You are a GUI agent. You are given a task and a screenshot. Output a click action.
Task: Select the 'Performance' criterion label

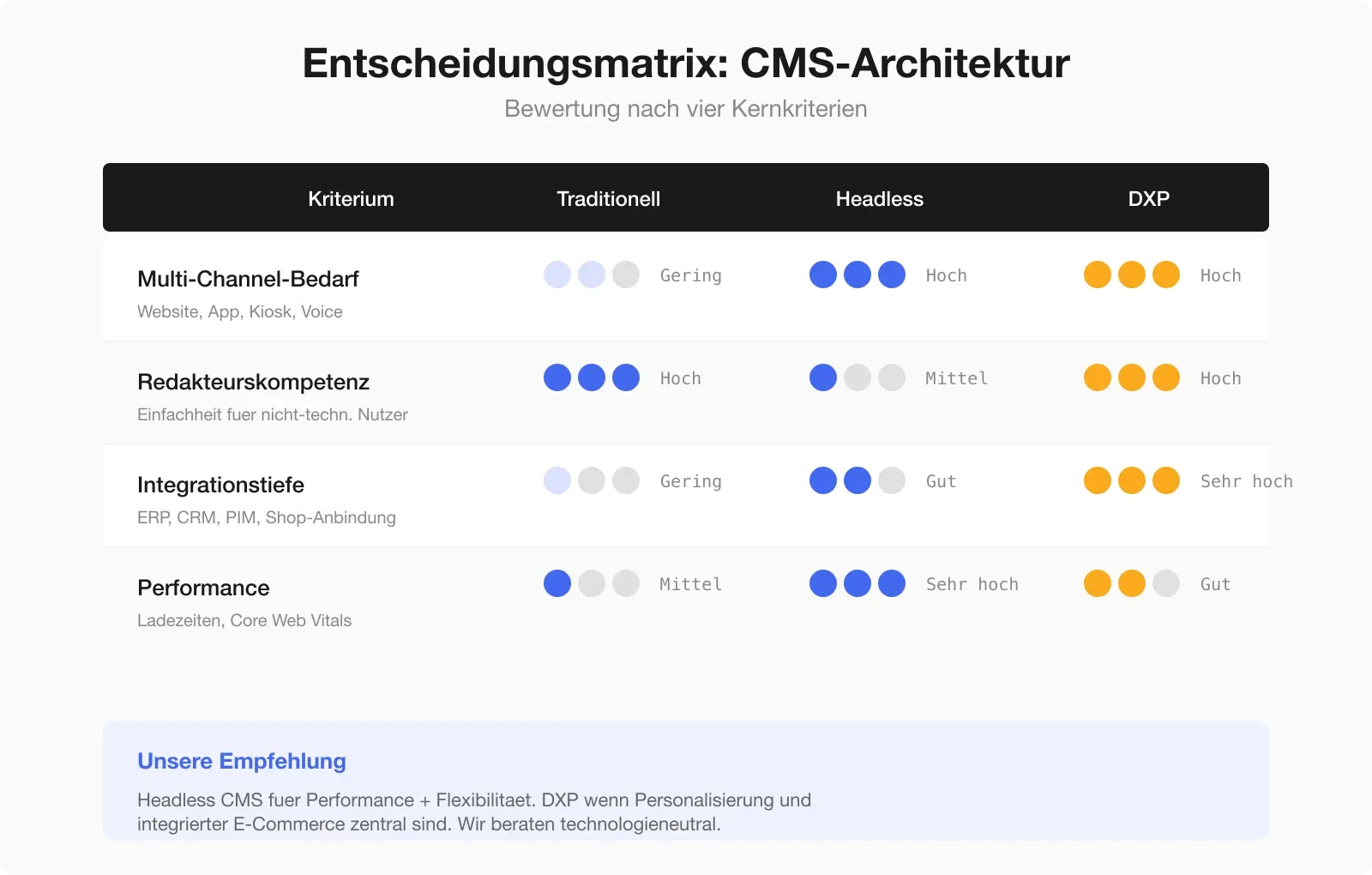pyautogui.click(x=203, y=588)
